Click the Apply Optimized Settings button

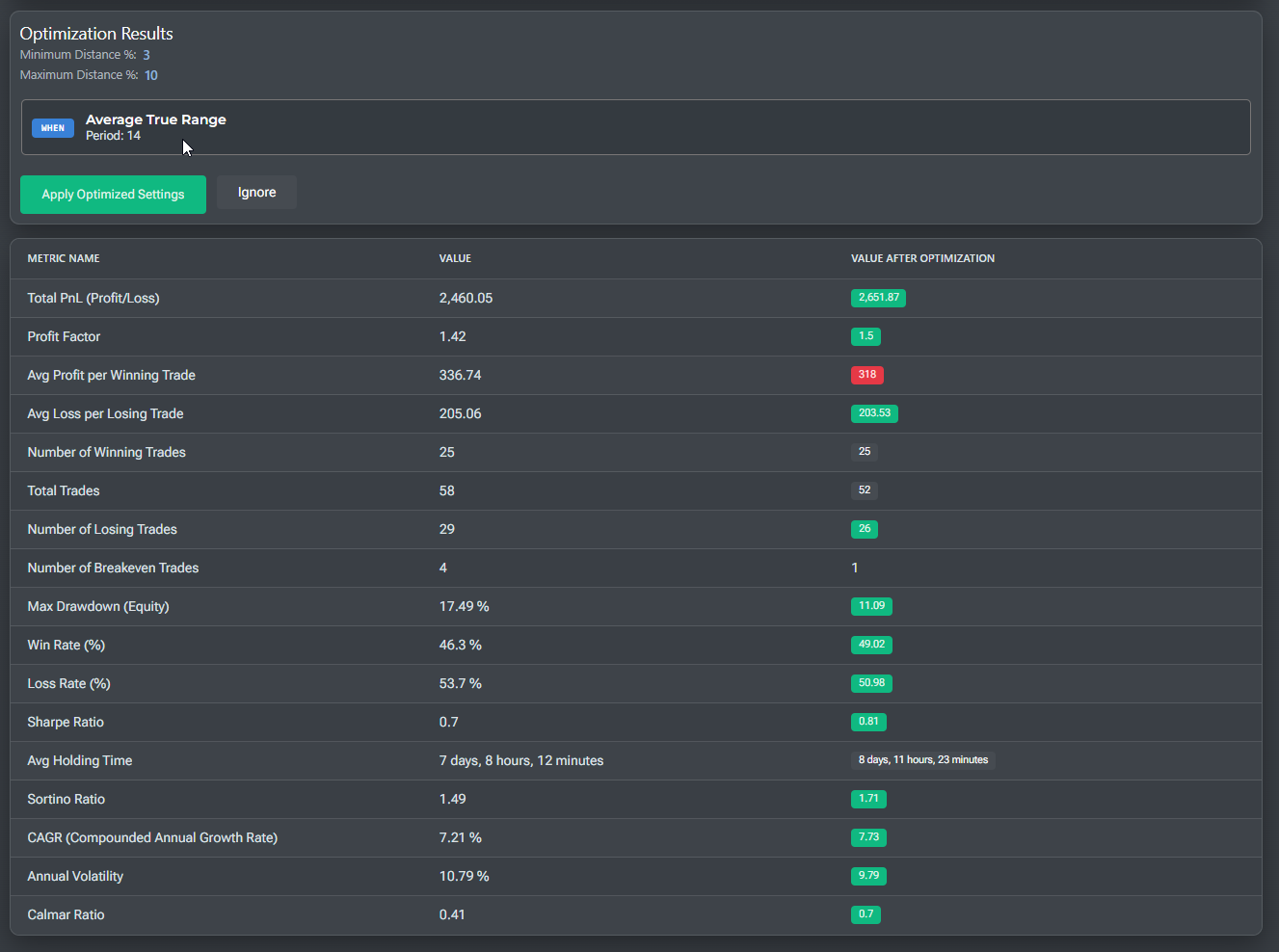[x=113, y=195]
